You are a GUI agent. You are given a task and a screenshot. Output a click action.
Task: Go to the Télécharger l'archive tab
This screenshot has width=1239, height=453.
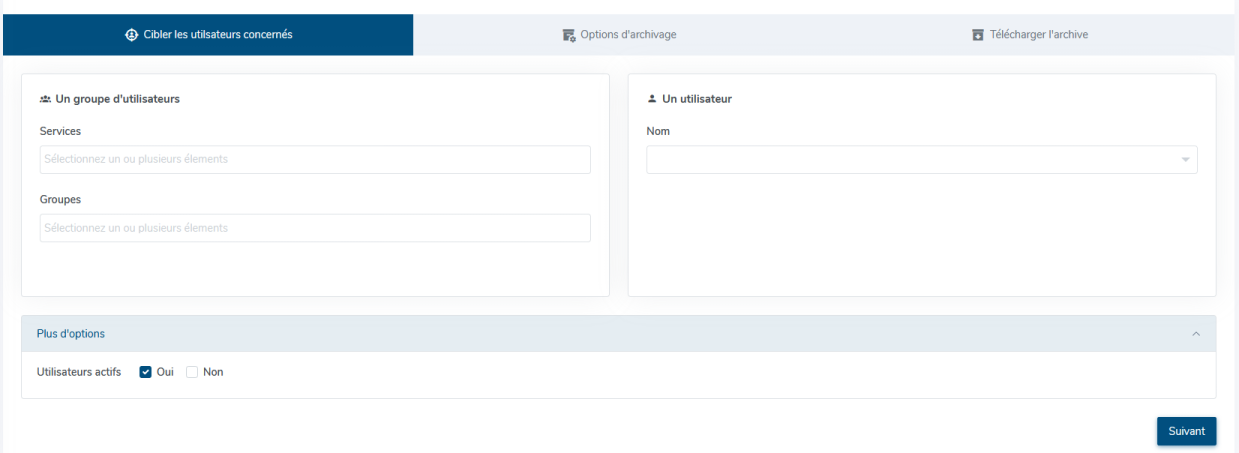tap(1029, 35)
